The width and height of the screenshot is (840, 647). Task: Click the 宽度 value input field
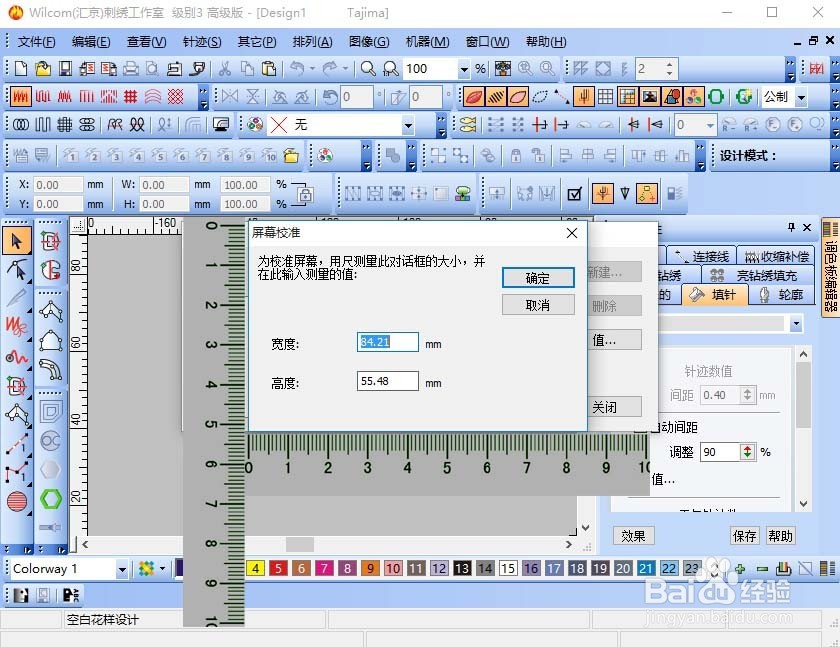pyautogui.click(x=387, y=342)
